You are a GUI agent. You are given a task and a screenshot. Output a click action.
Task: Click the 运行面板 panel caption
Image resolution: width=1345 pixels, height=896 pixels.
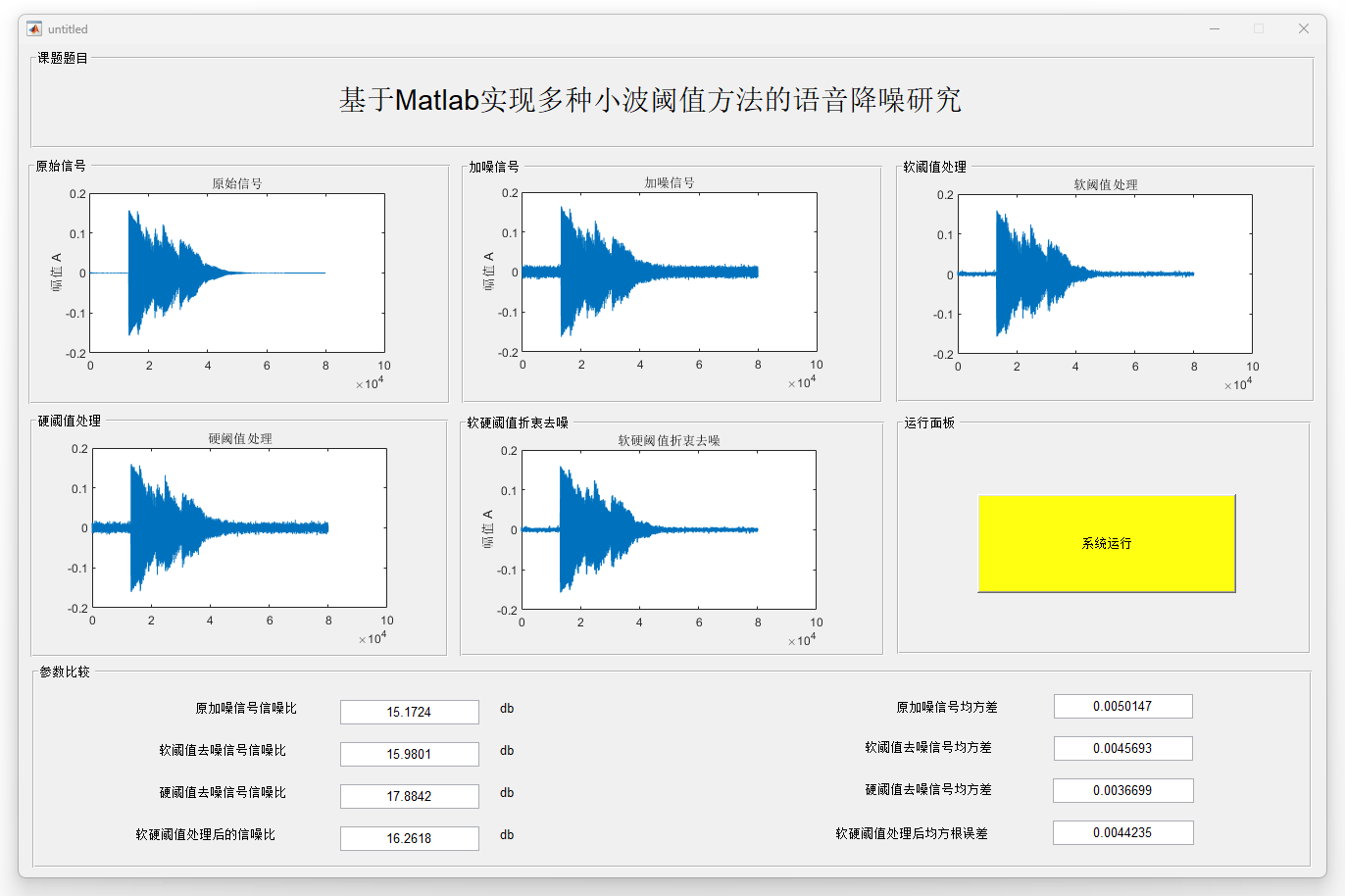(929, 423)
